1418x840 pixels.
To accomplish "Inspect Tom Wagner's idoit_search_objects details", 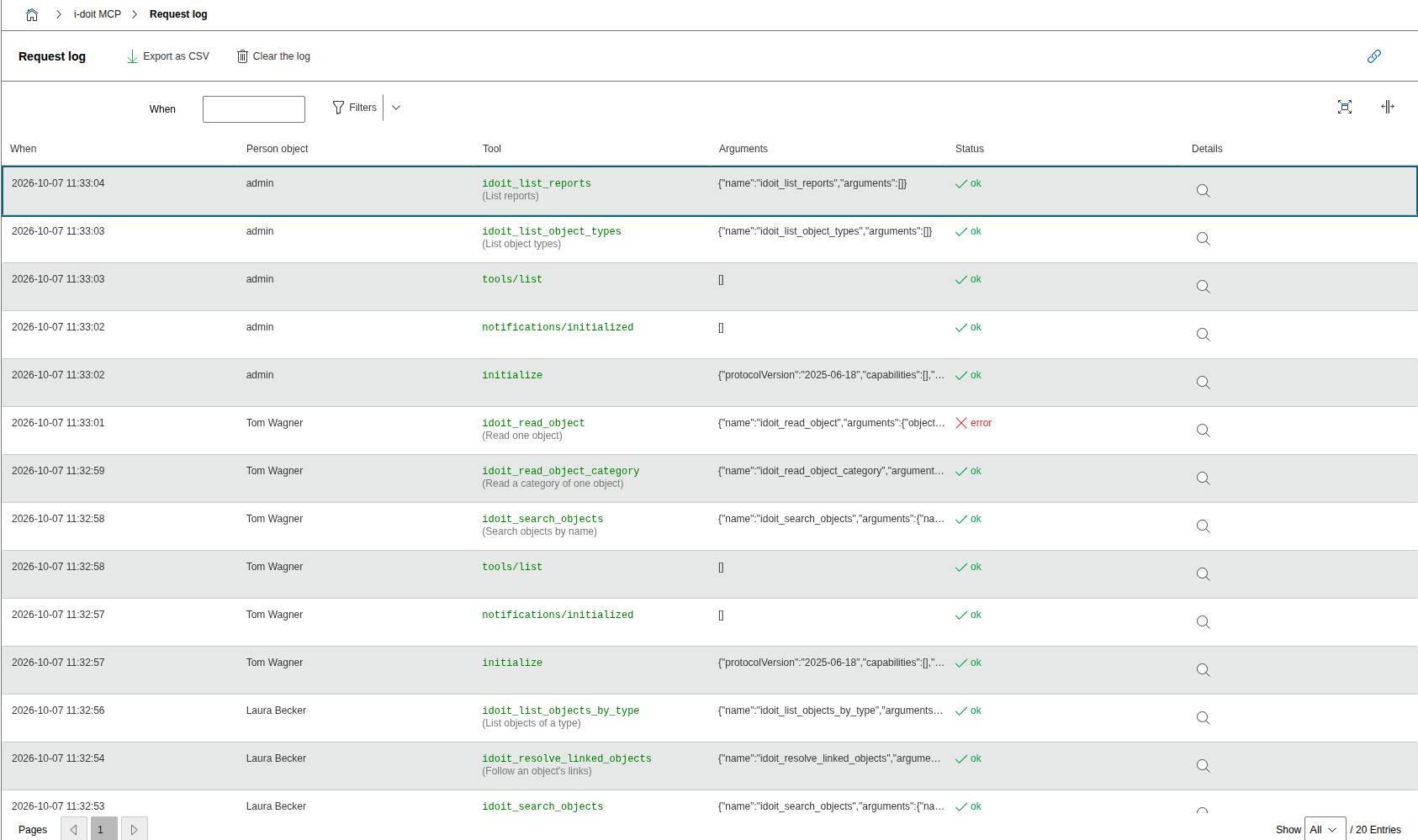I will click(1204, 526).
